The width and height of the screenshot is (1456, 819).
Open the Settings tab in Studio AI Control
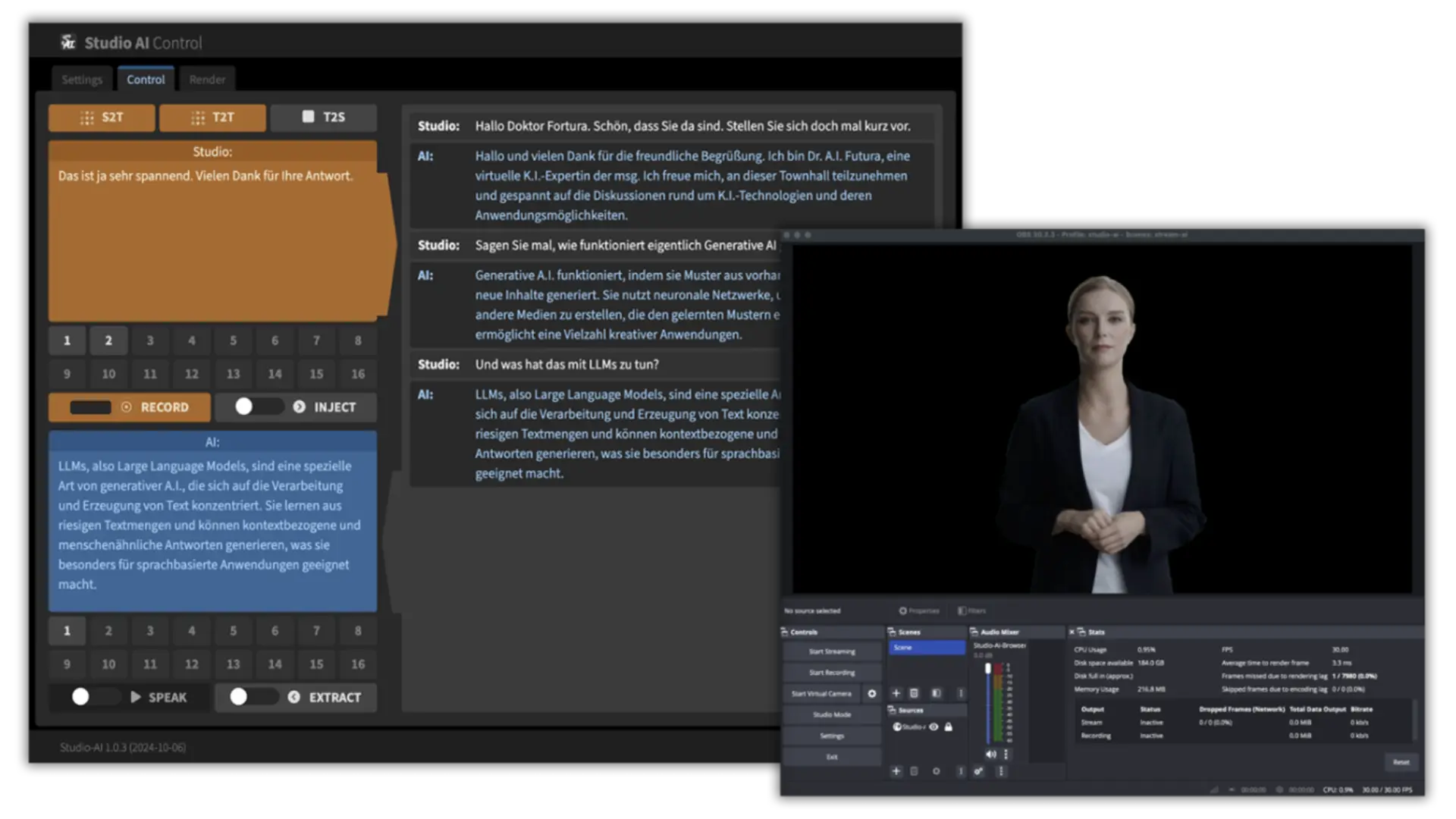click(x=81, y=79)
